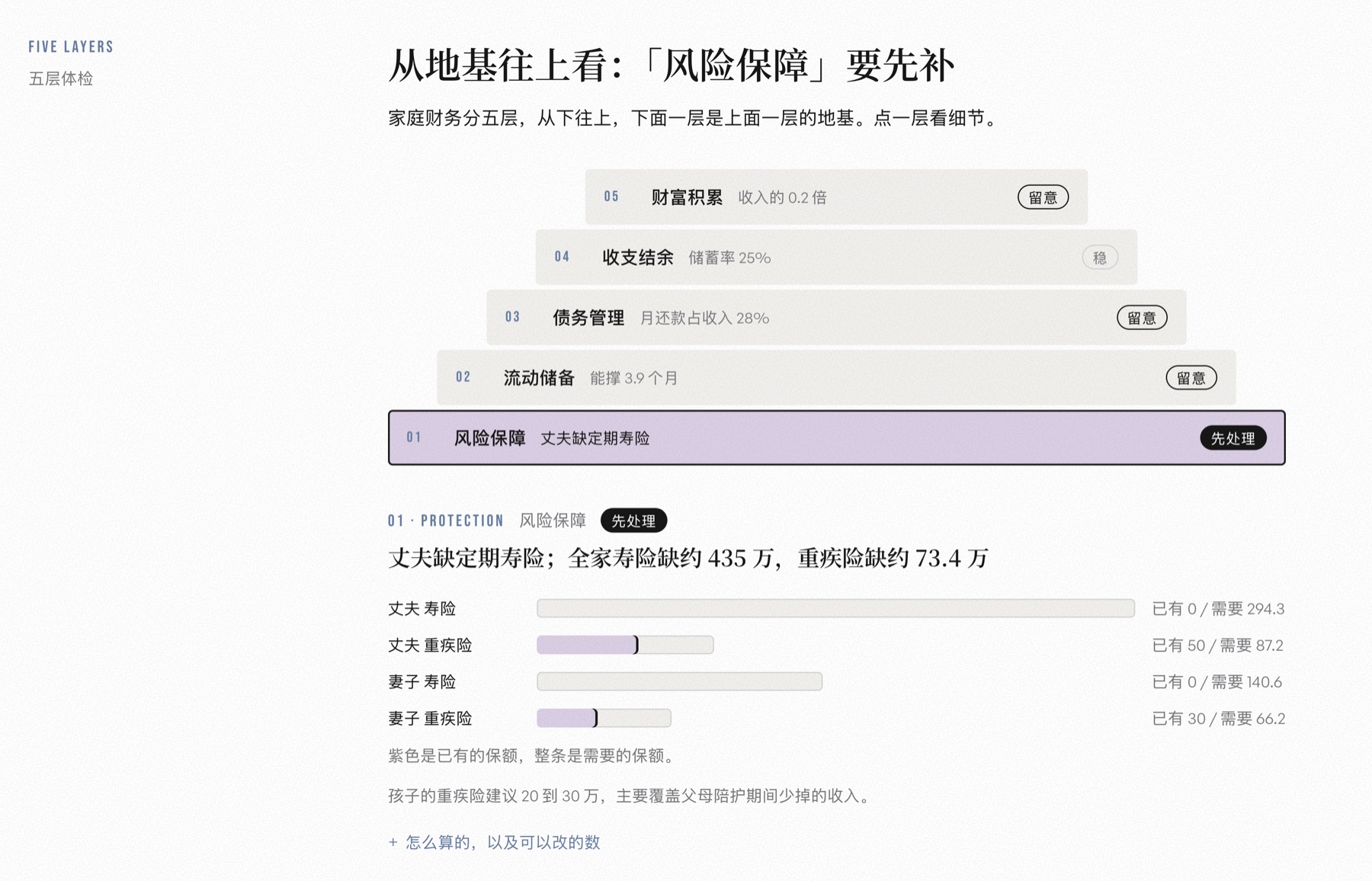Click the 丈夫 寿险 row label
The width and height of the screenshot is (1372, 881).
click(422, 609)
